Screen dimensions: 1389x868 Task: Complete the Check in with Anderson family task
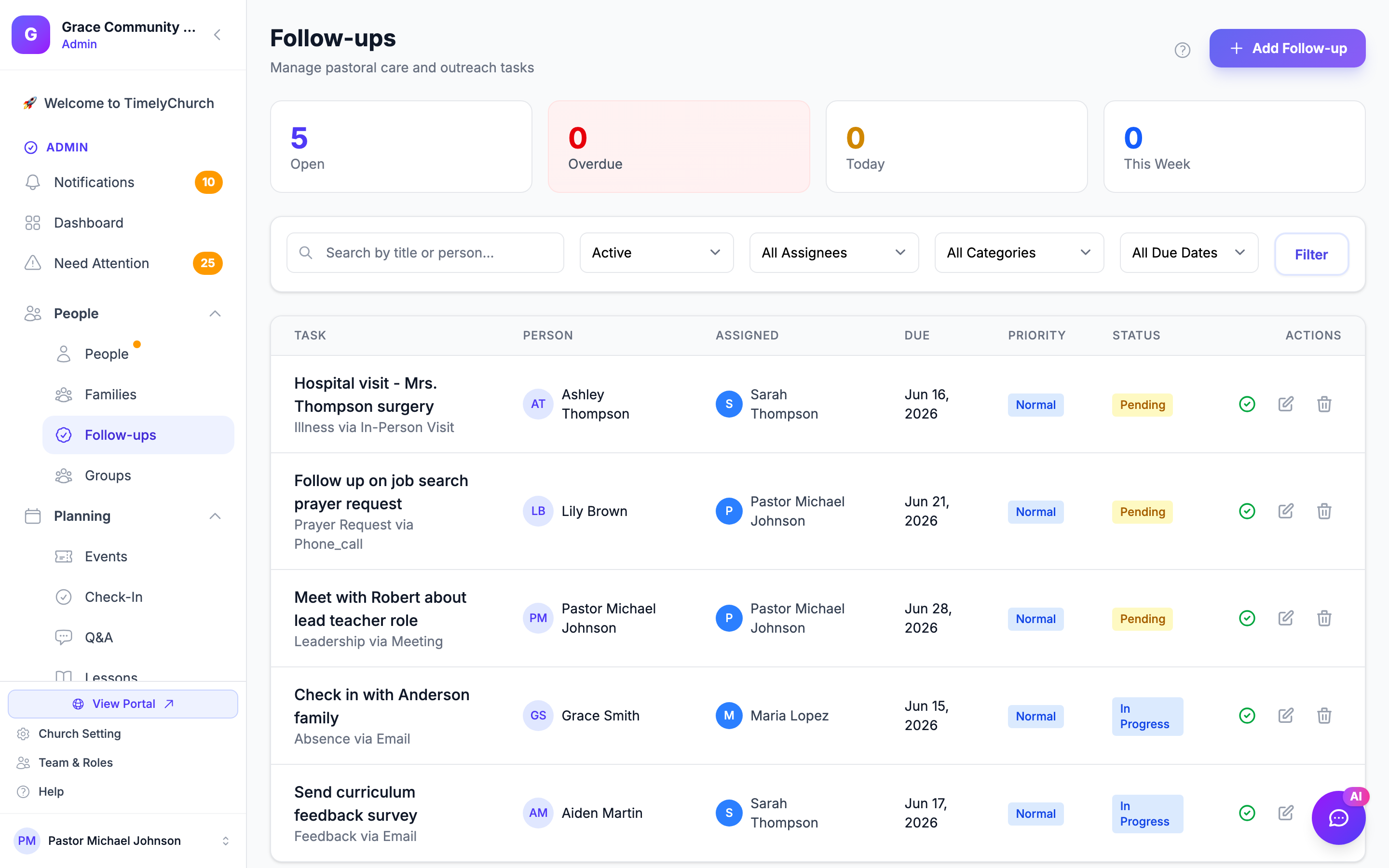tap(1247, 715)
